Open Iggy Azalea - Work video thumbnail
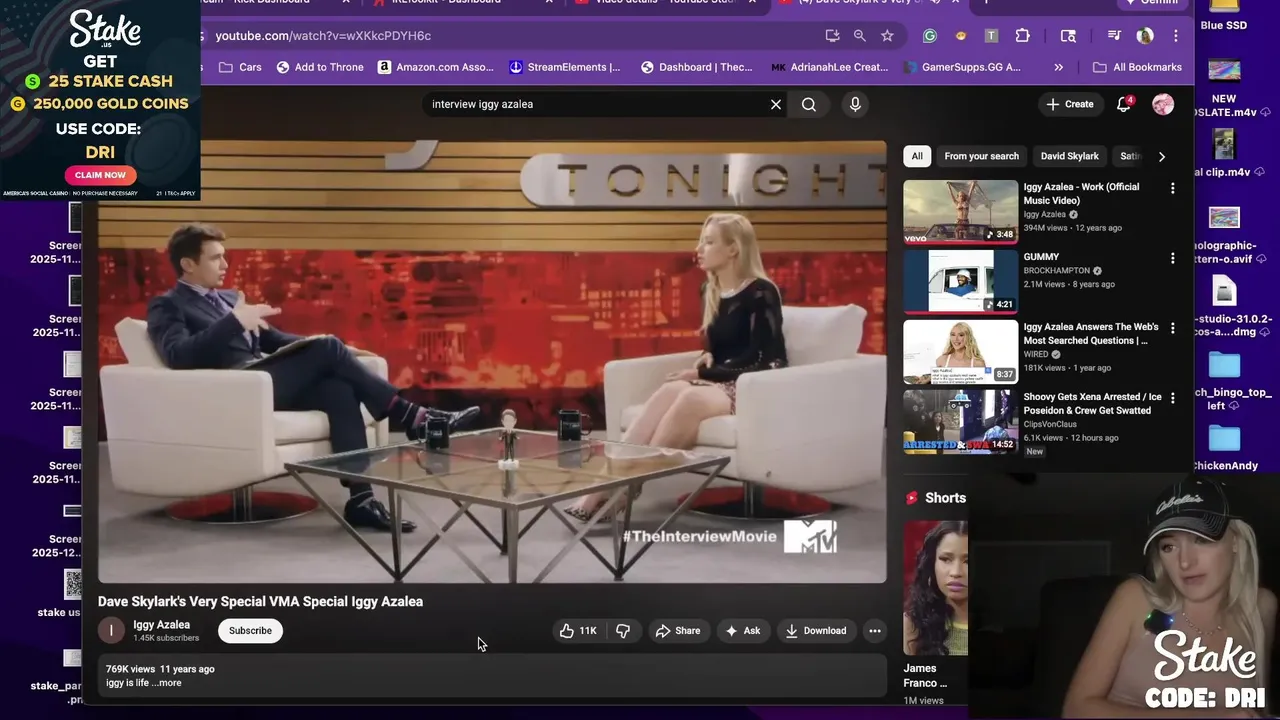The image size is (1280, 720). click(961, 212)
